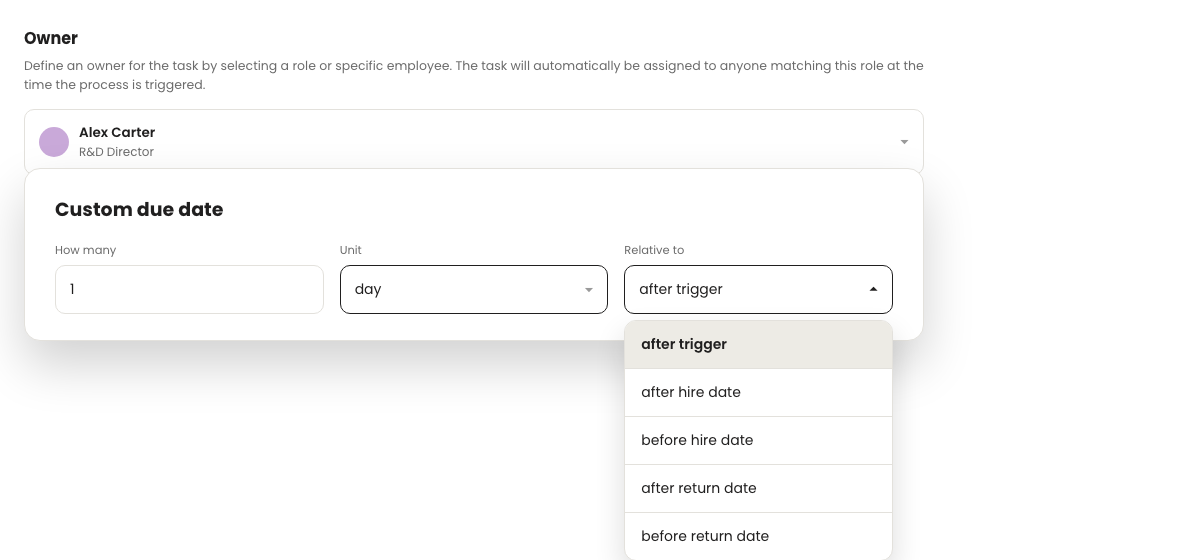
Task: Pick after return date from list
Action: (758, 488)
